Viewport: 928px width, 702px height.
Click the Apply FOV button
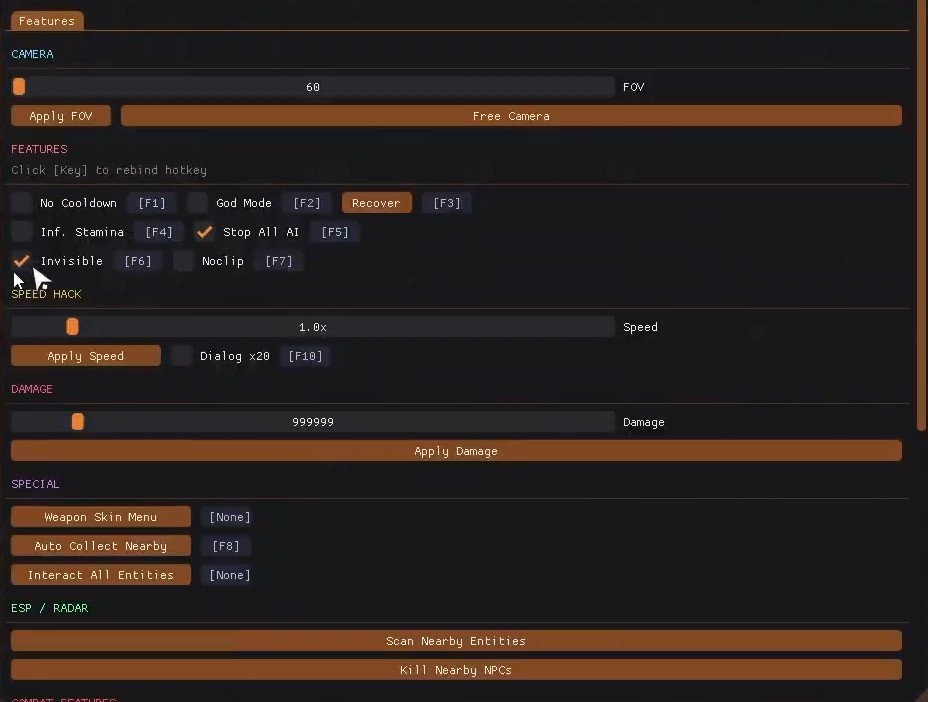tap(60, 116)
